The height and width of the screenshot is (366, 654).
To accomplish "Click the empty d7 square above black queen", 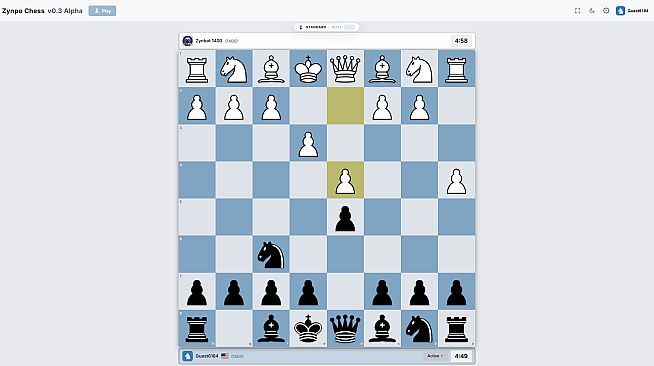I will 345,291.
